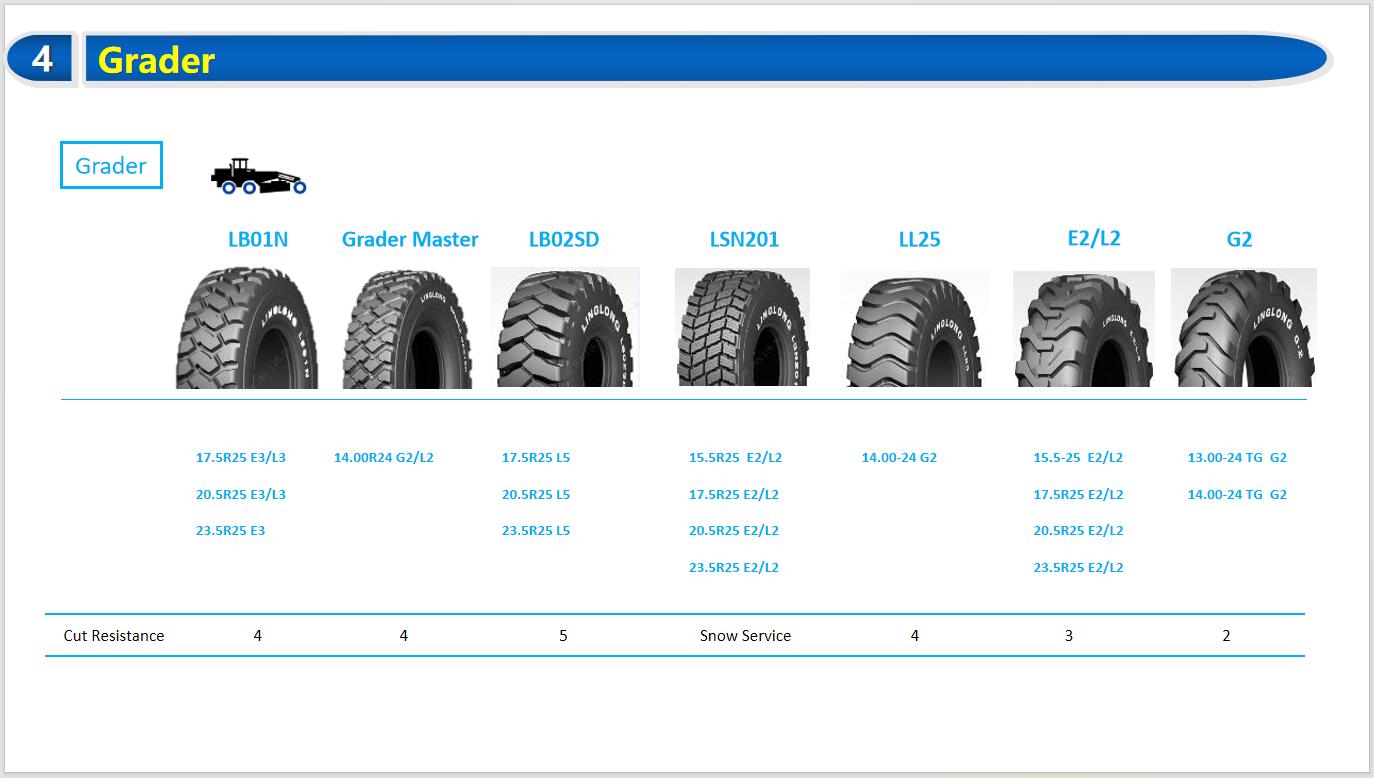
Task: Click the LL25 model heading
Action: click(919, 239)
